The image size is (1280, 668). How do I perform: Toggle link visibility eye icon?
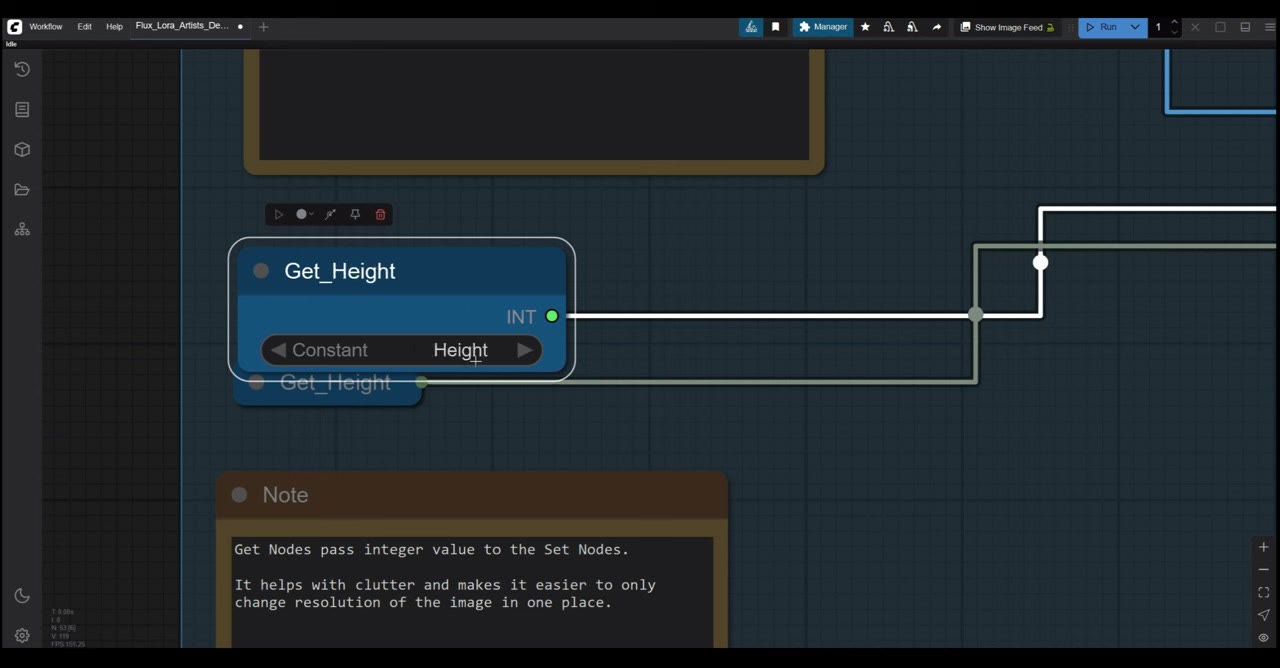pos(1263,638)
